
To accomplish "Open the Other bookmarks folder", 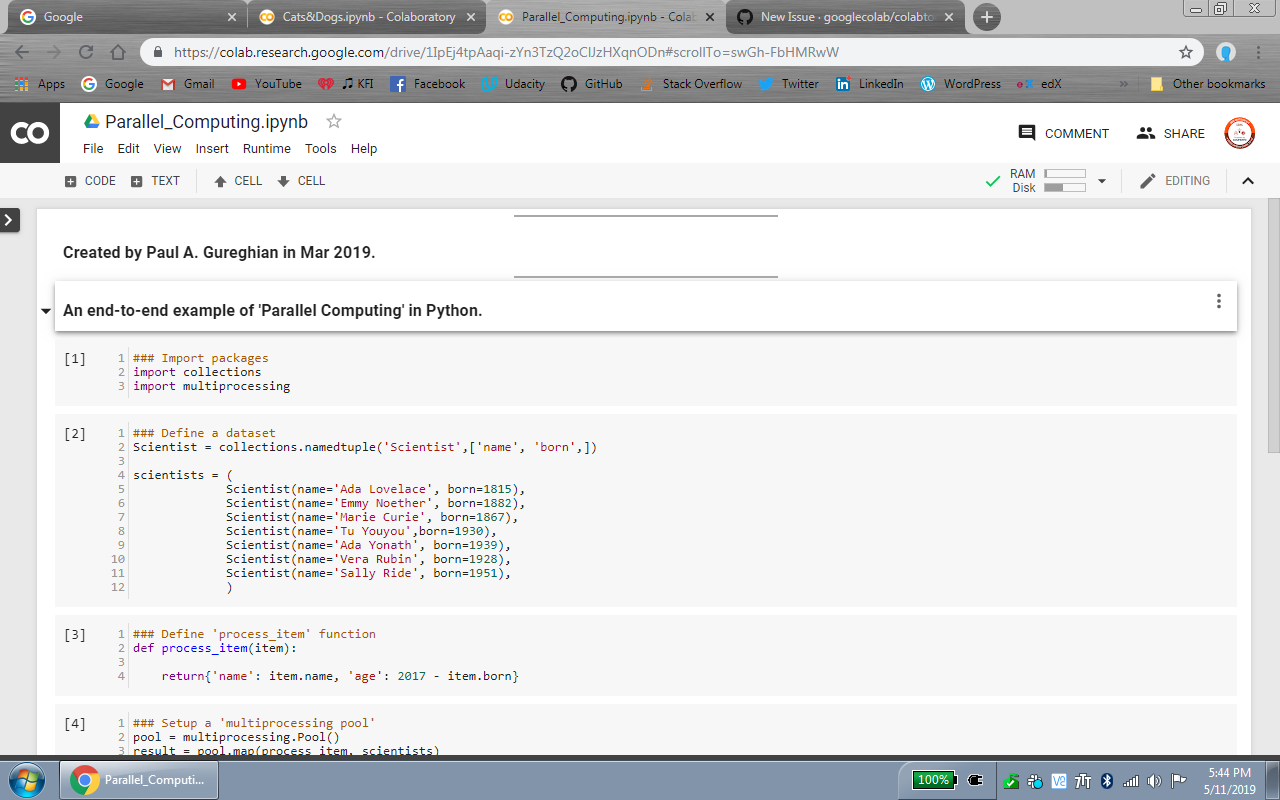I will (1208, 84).
